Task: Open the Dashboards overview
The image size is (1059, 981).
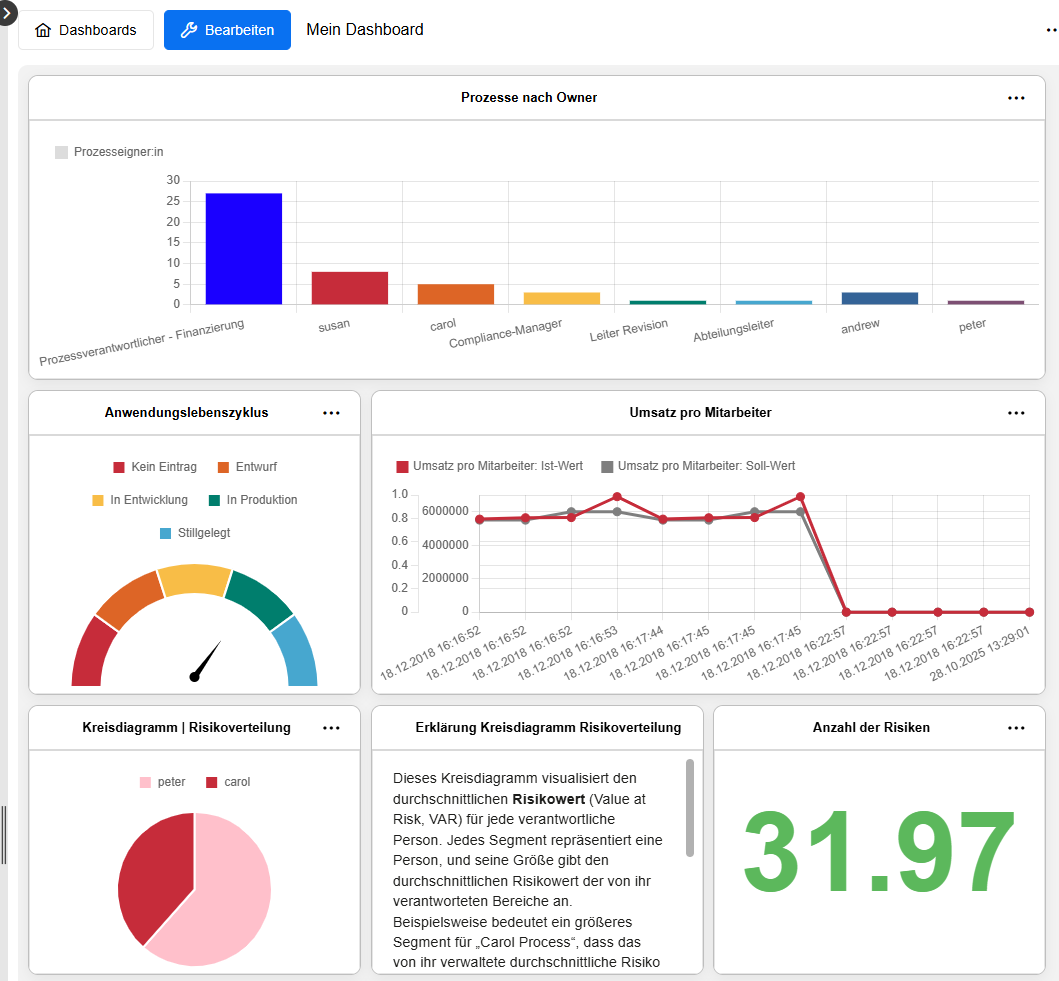Action: [85, 29]
